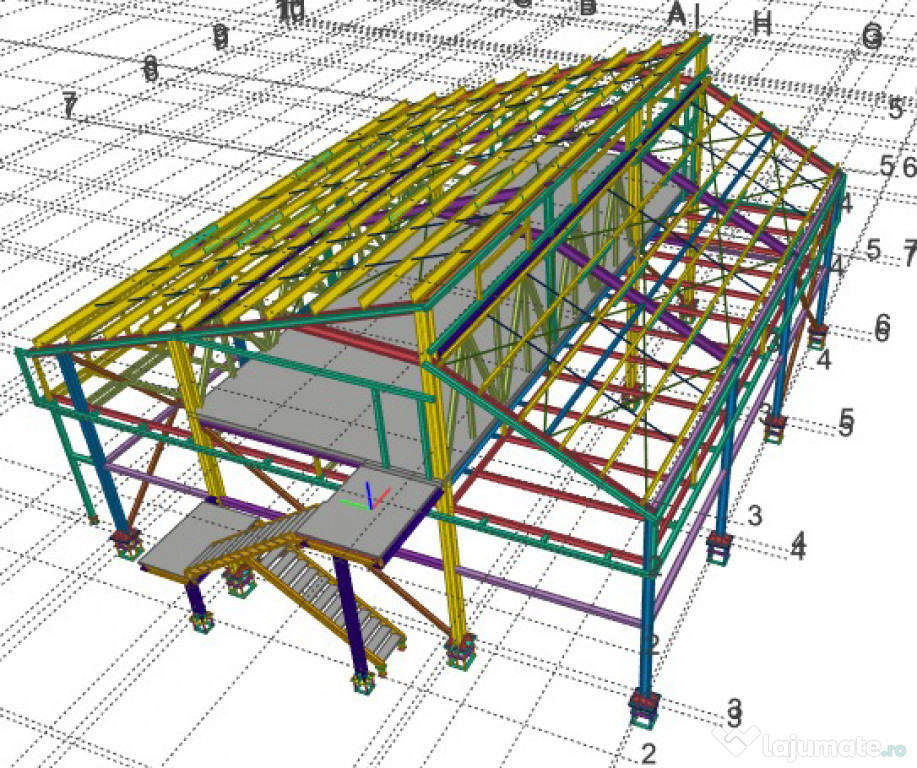Click grid axis label A at top

point(678,14)
